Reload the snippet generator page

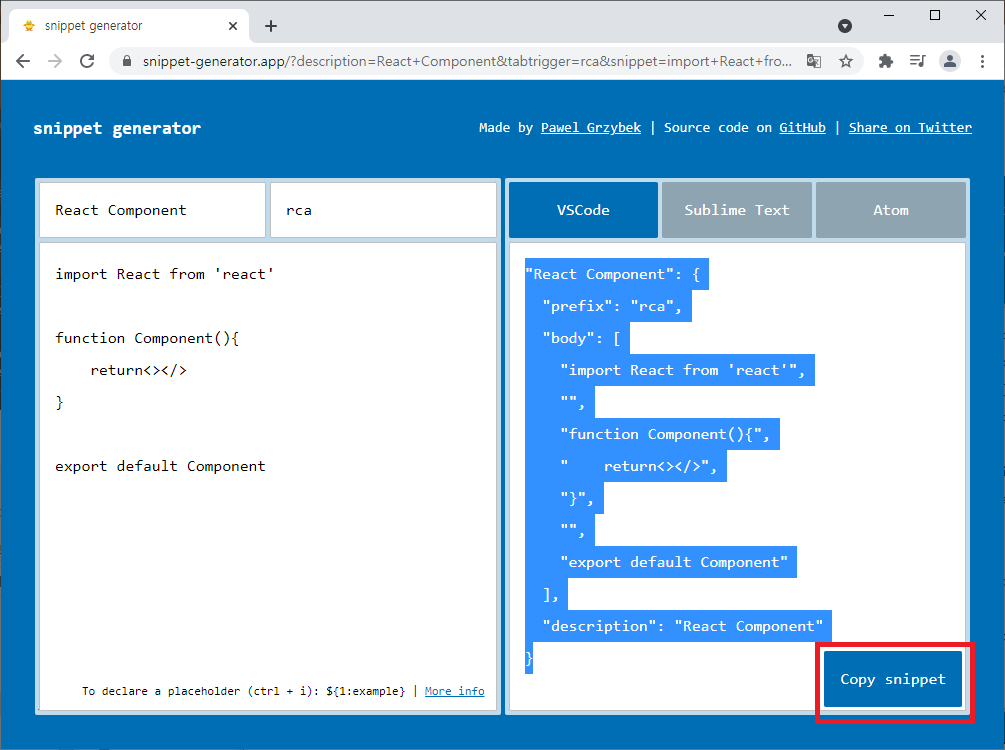tap(87, 61)
